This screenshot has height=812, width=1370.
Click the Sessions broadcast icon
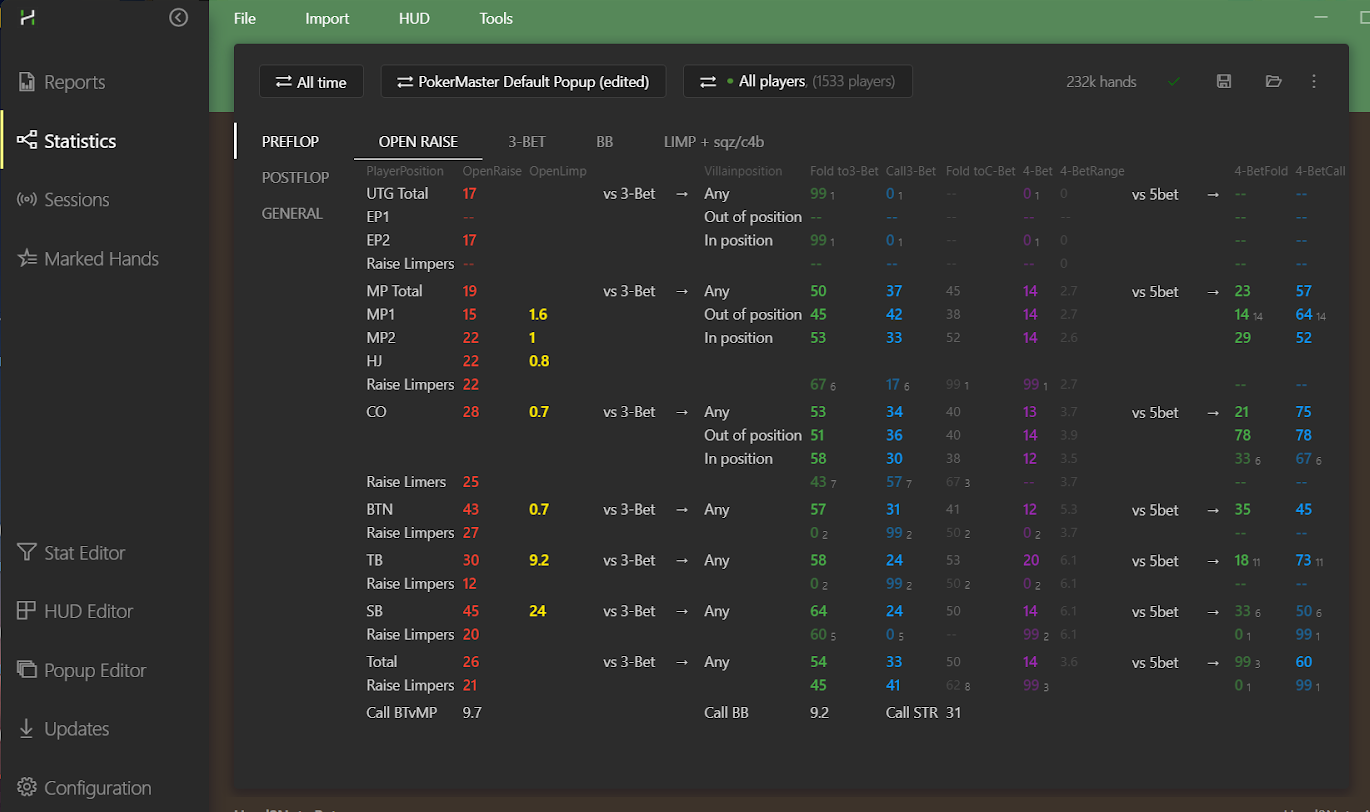pyautogui.click(x=27, y=200)
